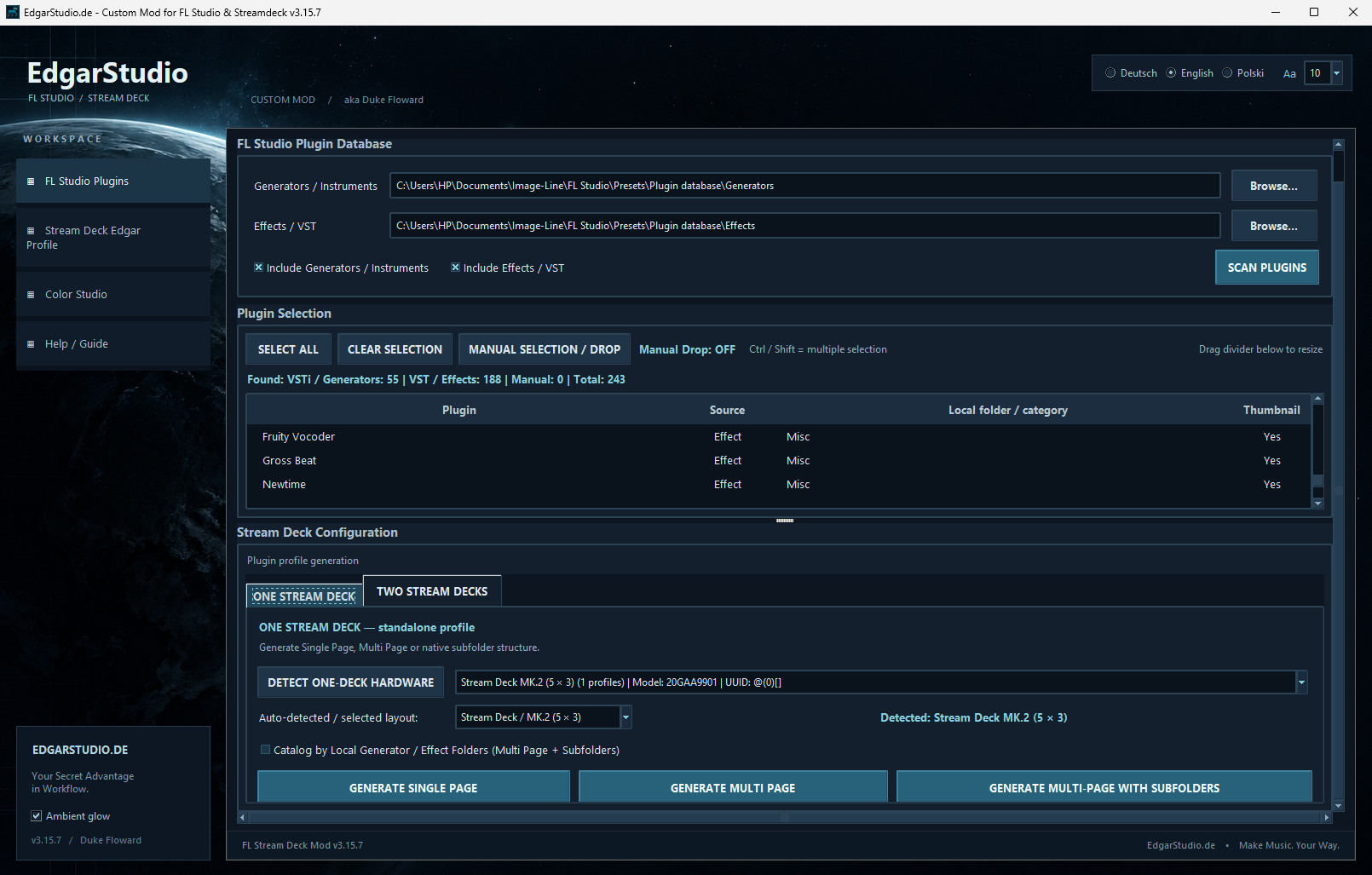
Task: Select English language option
Action: (x=1190, y=73)
